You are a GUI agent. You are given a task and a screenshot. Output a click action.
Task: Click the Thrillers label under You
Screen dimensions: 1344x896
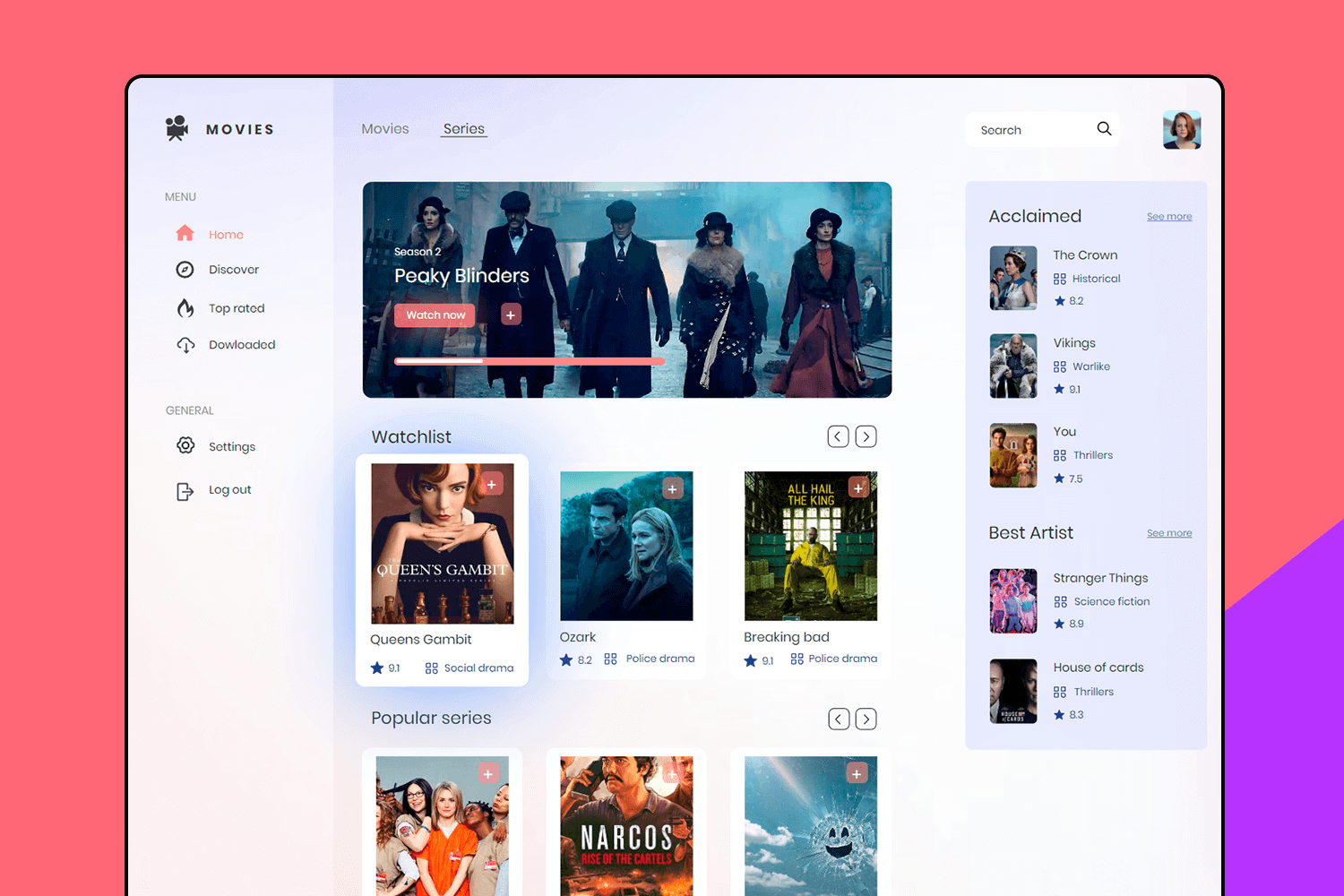click(x=1093, y=455)
